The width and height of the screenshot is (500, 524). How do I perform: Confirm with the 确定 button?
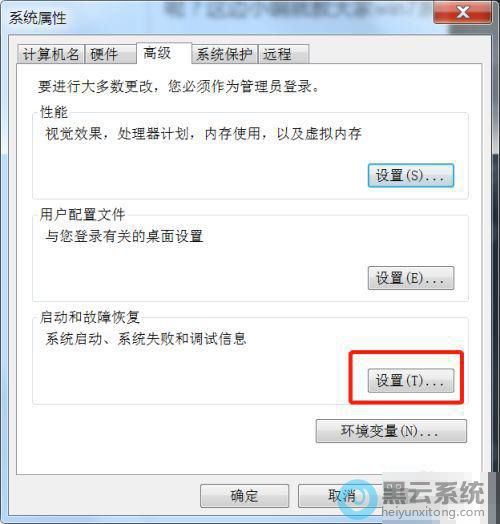(x=245, y=496)
